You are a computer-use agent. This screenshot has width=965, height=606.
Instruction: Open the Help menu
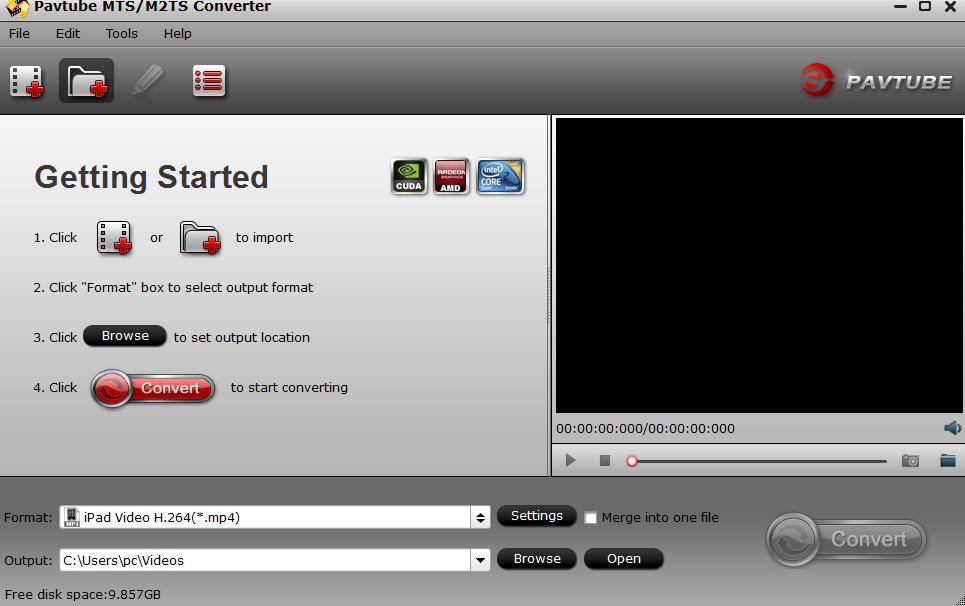click(177, 33)
